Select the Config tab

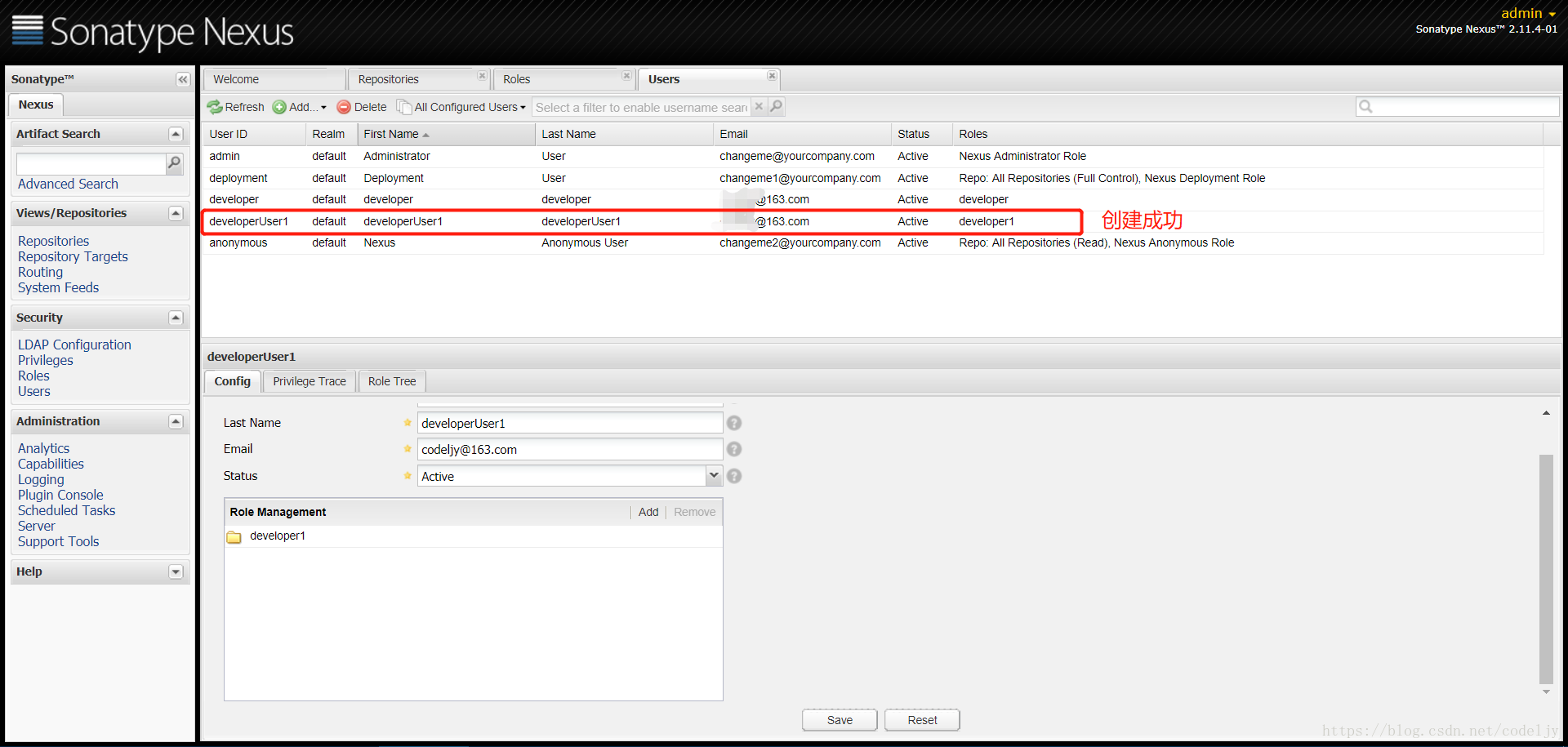coord(233,381)
